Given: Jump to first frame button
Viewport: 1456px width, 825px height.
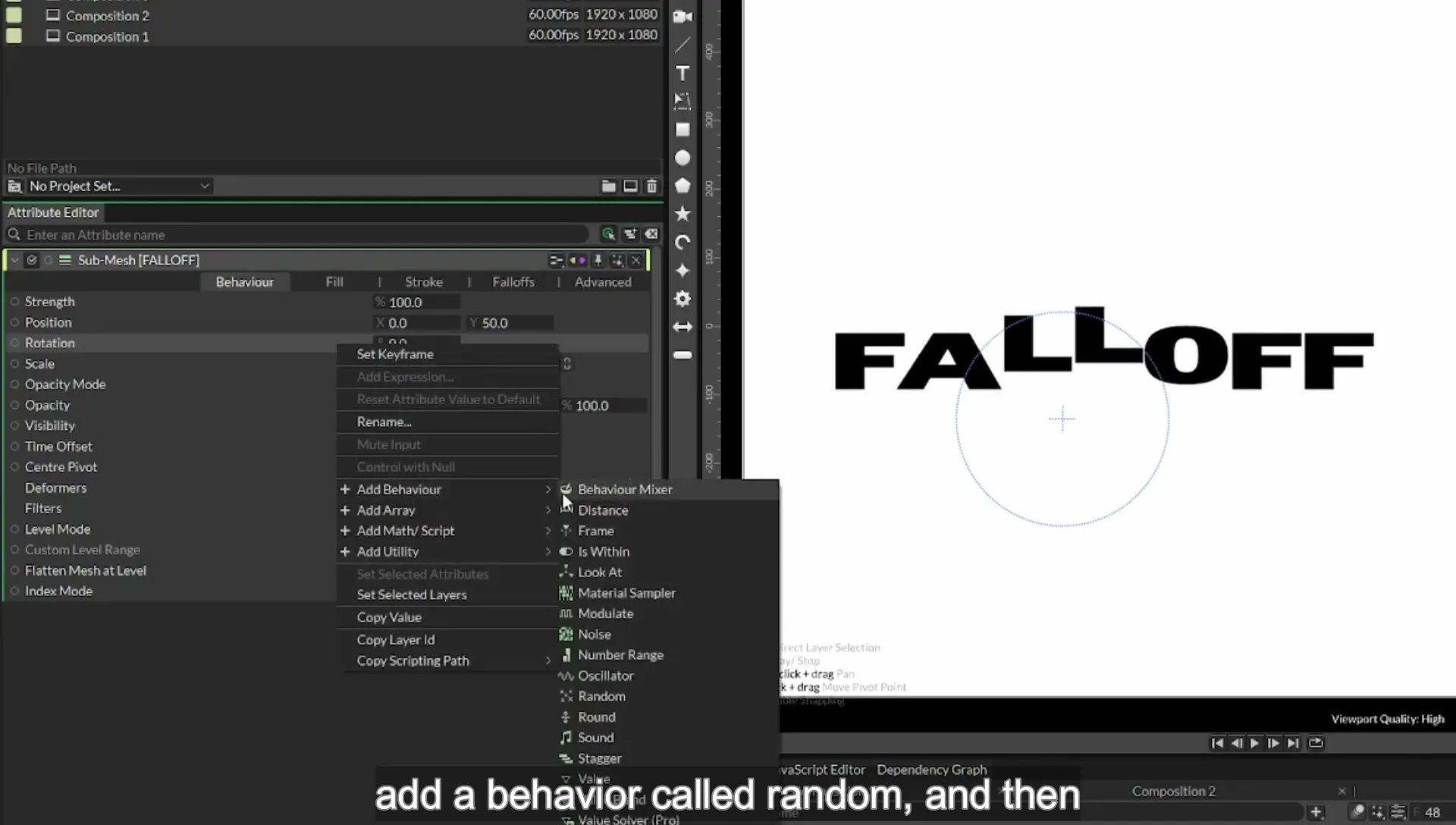Looking at the screenshot, I should click(1217, 743).
